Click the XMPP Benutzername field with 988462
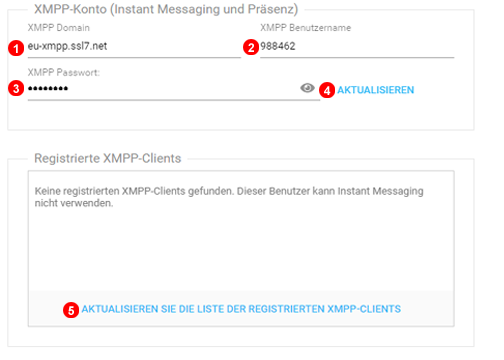Image resolution: width=504 pixels, height=360 pixels. click(x=357, y=47)
